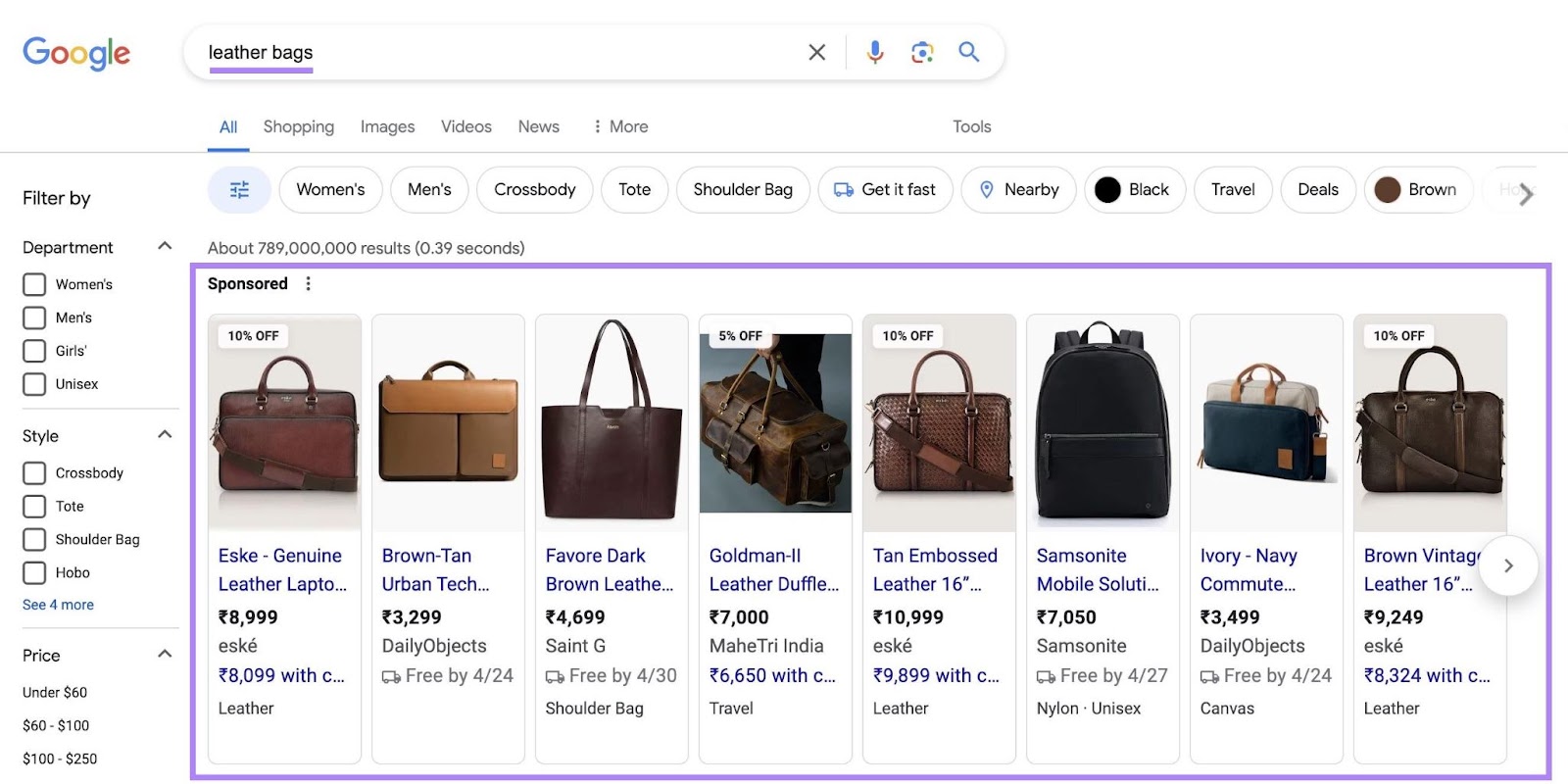
Task: Select the Women's filter chip
Action: click(330, 189)
